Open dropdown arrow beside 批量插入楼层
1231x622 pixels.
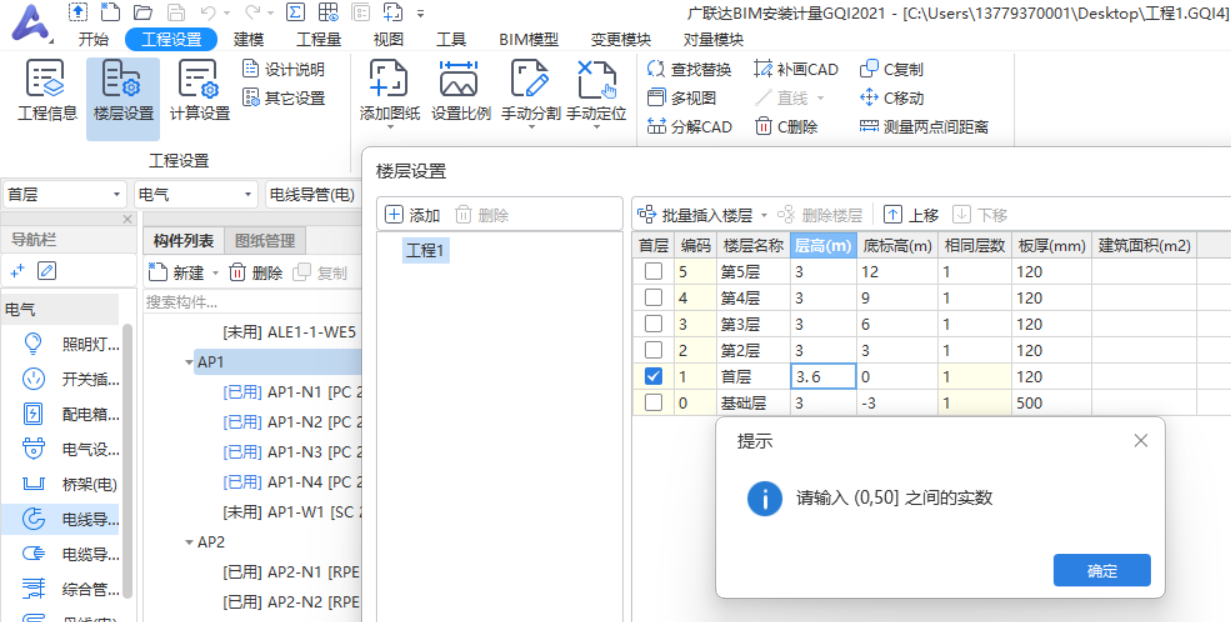(764, 215)
